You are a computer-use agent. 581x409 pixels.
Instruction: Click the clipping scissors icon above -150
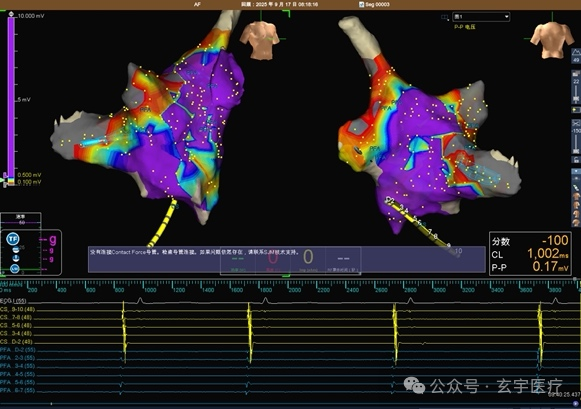[x=576, y=123]
